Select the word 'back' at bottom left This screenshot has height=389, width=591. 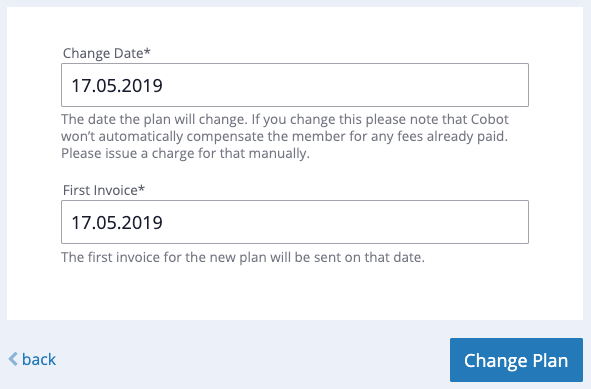tap(39, 359)
